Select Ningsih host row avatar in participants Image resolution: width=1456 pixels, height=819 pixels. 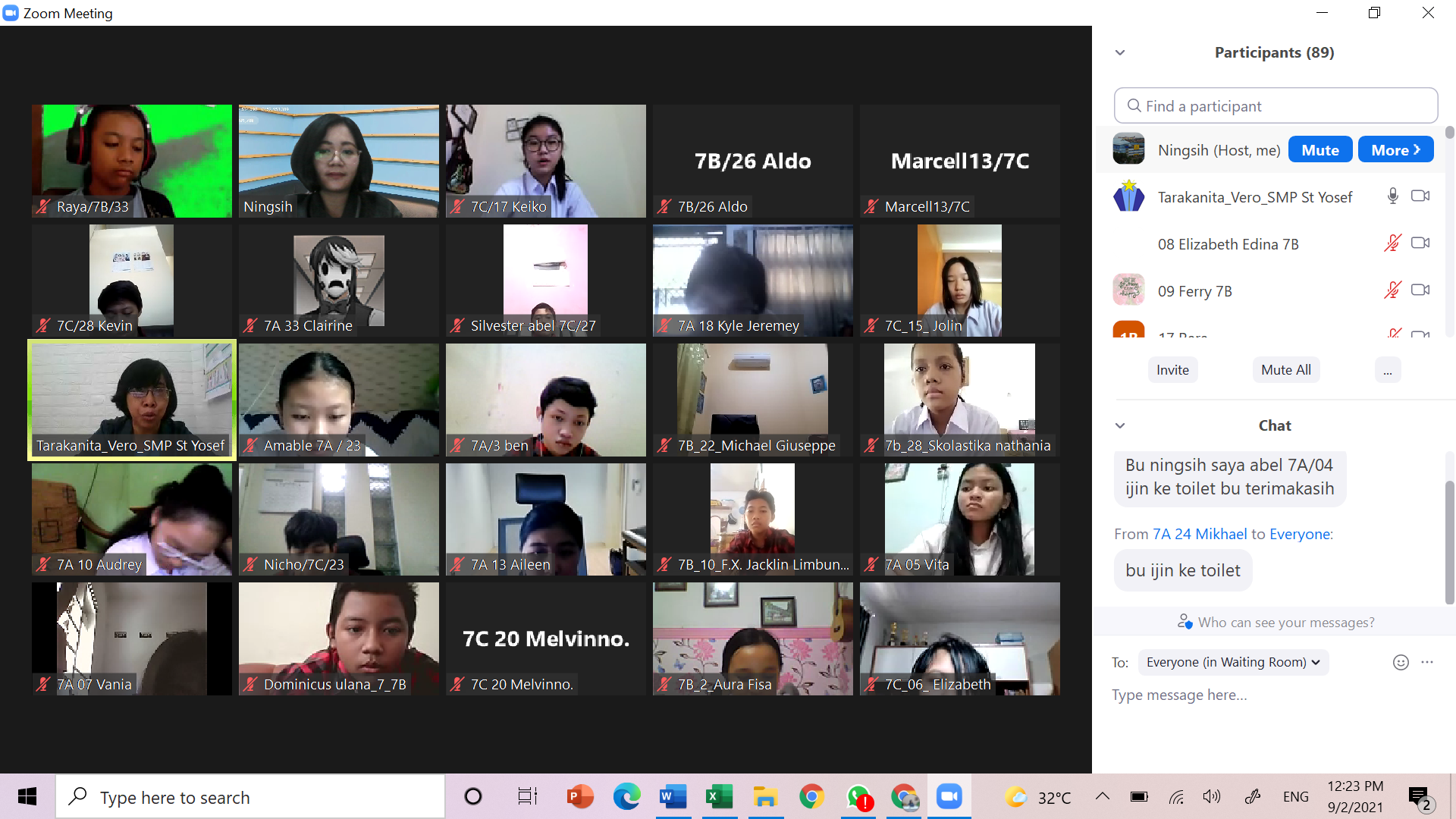(1128, 149)
